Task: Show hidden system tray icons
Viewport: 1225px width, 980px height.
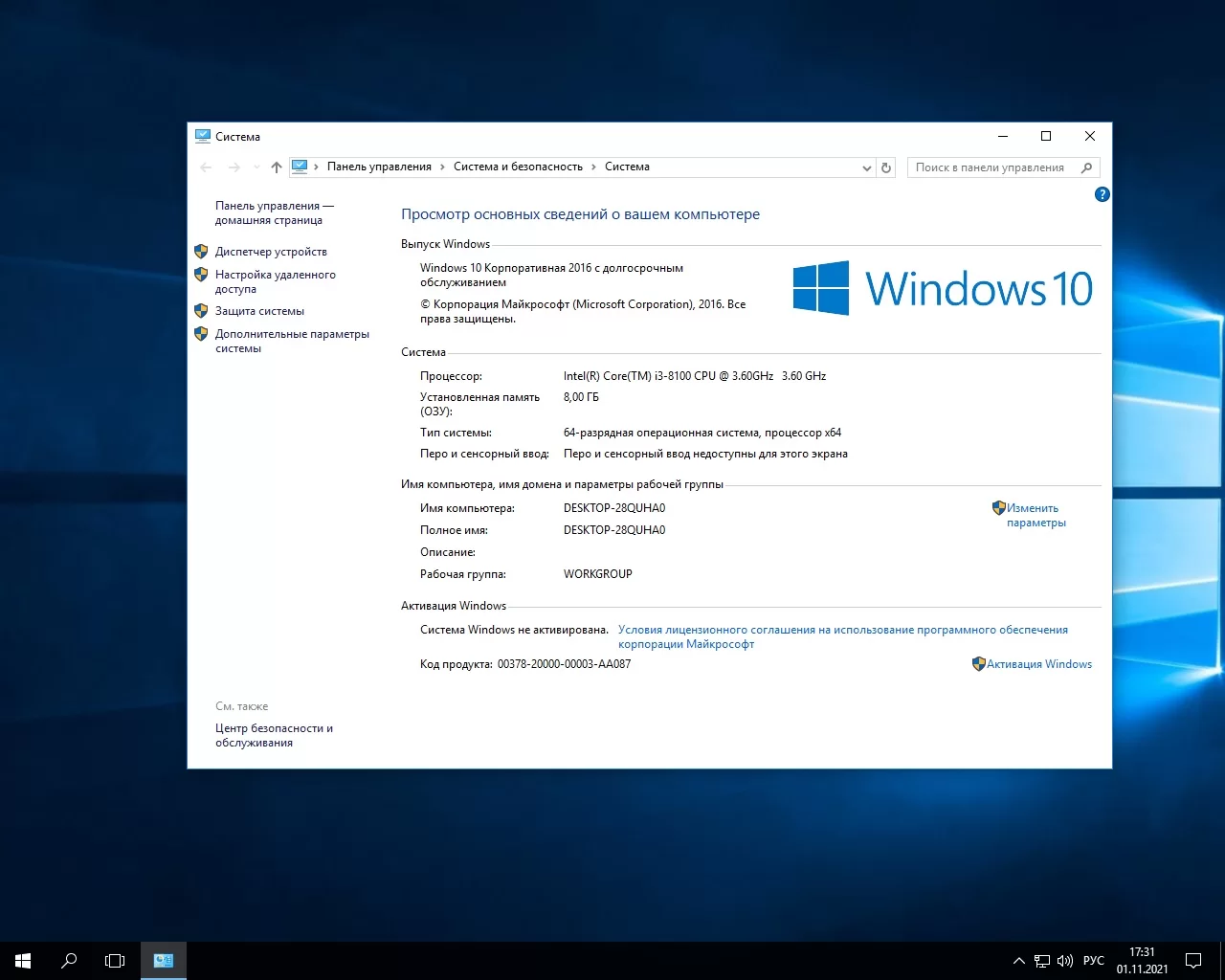Action: click(x=1018, y=960)
